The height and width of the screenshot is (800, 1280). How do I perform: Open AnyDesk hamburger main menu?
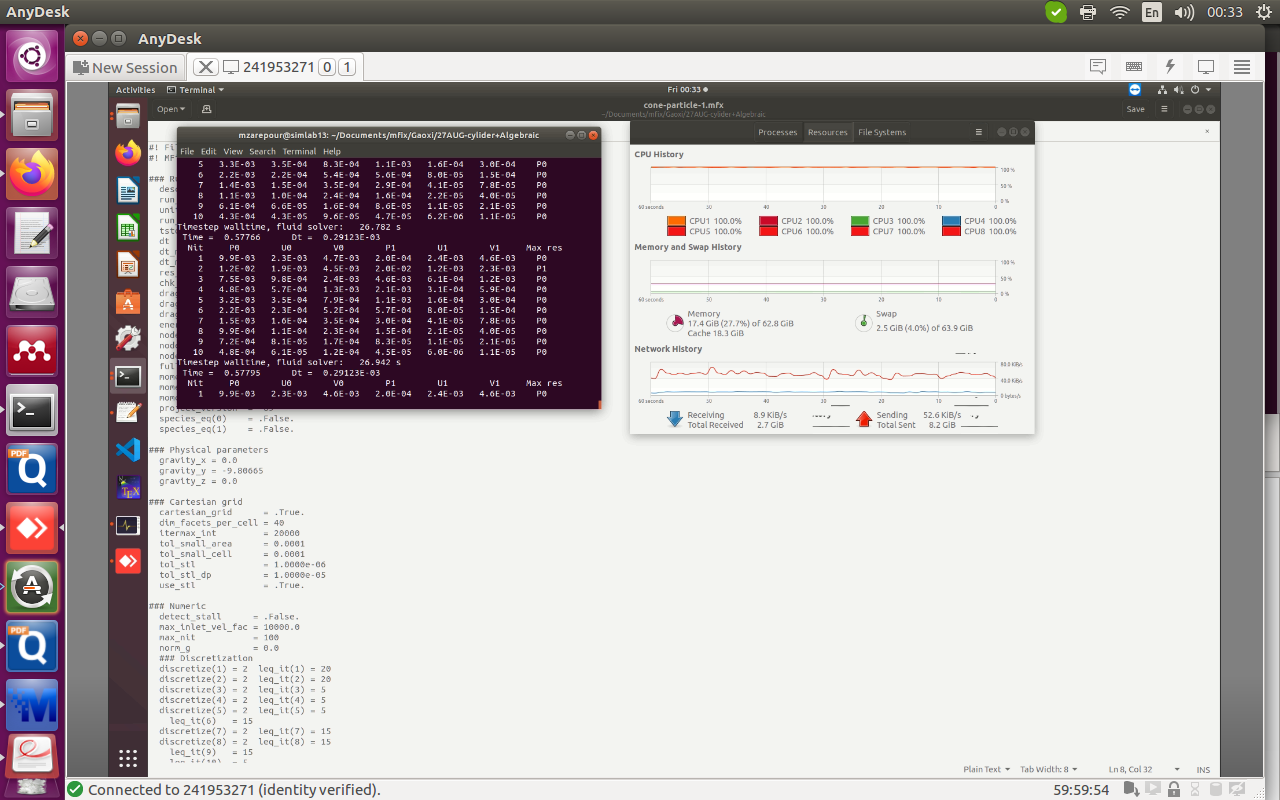(1242, 67)
